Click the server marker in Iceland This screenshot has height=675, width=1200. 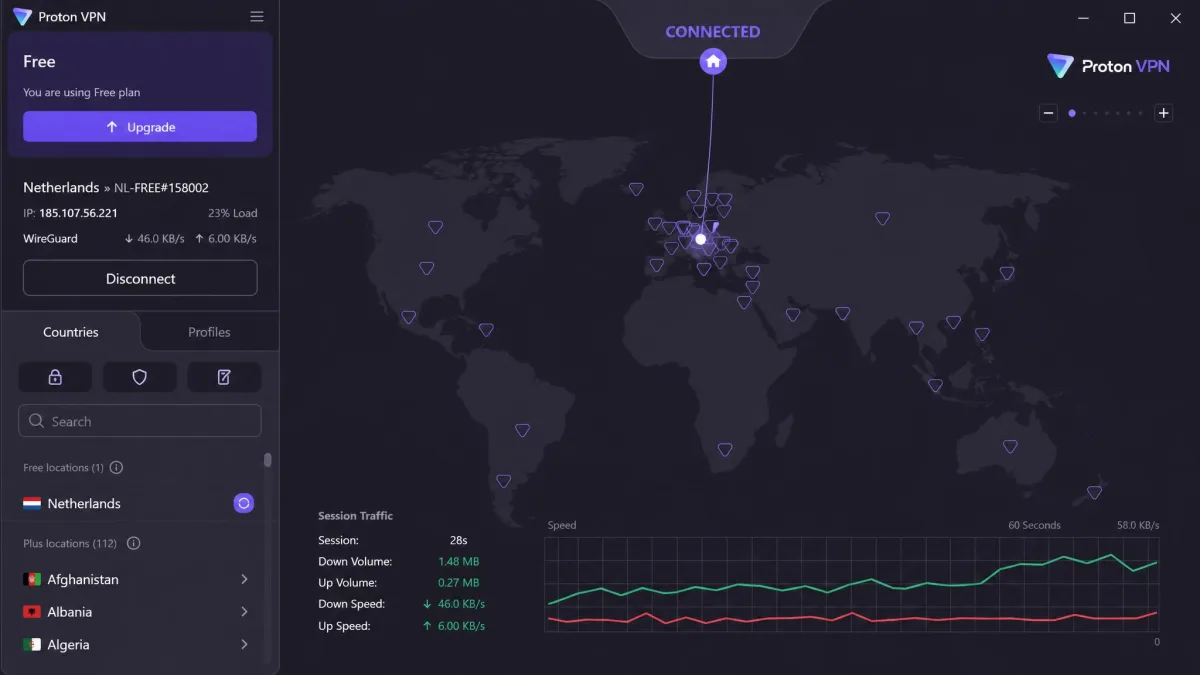pyautogui.click(x=636, y=188)
